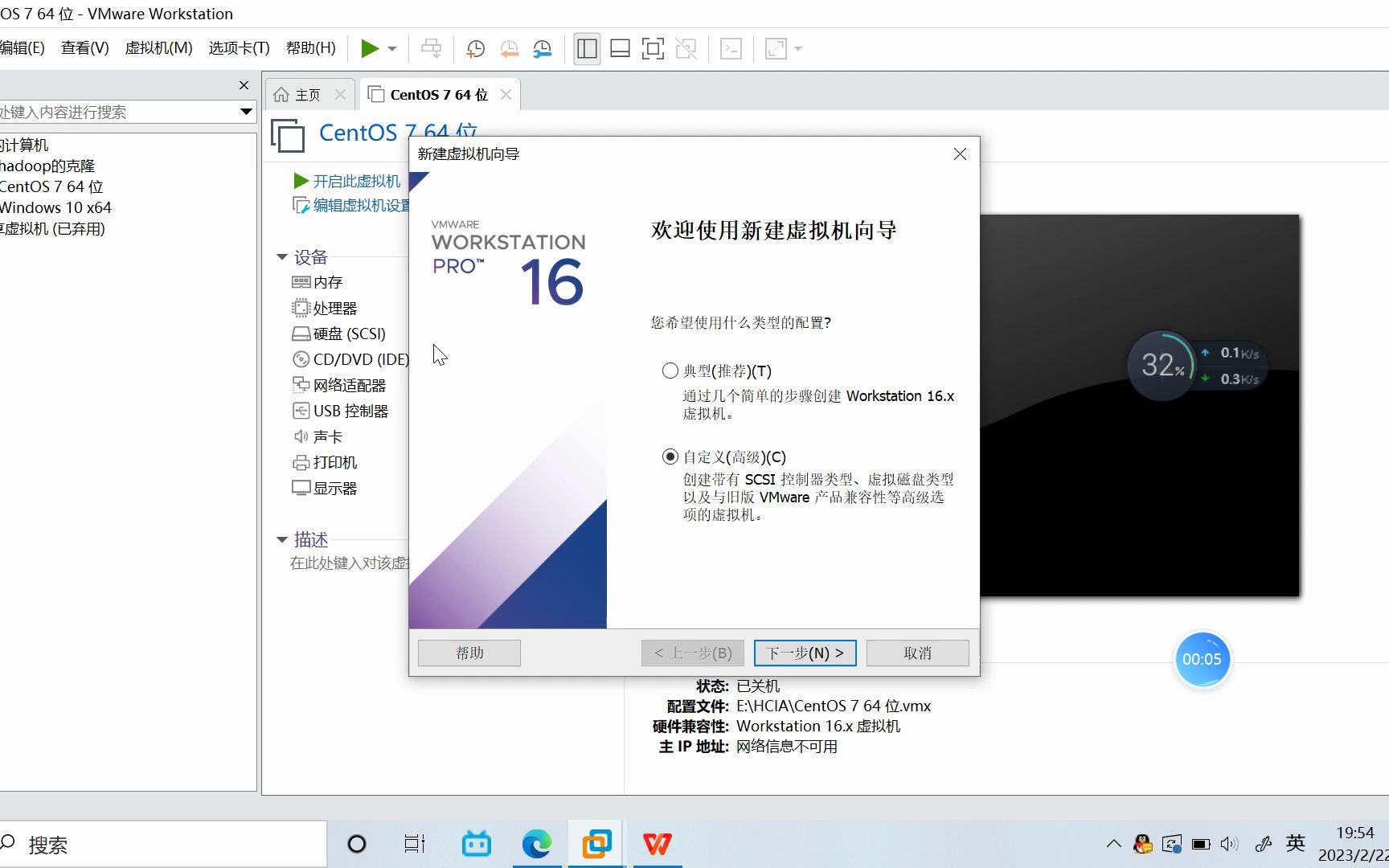Open the power options dropdown arrow
1389x868 pixels.
click(x=392, y=49)
